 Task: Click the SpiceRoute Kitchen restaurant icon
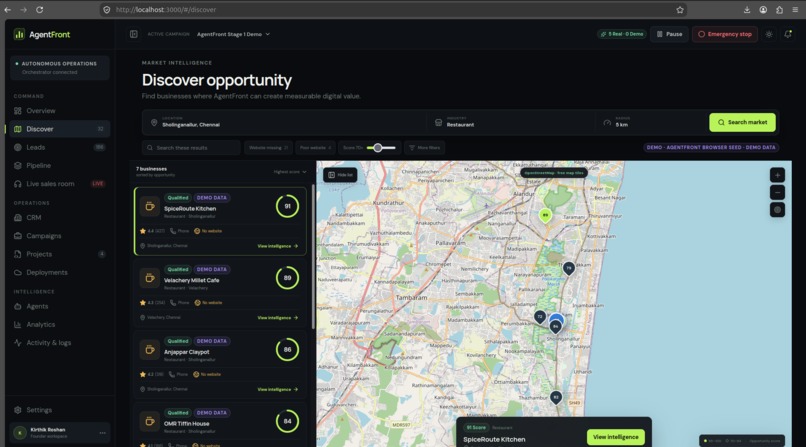(150, 206)
